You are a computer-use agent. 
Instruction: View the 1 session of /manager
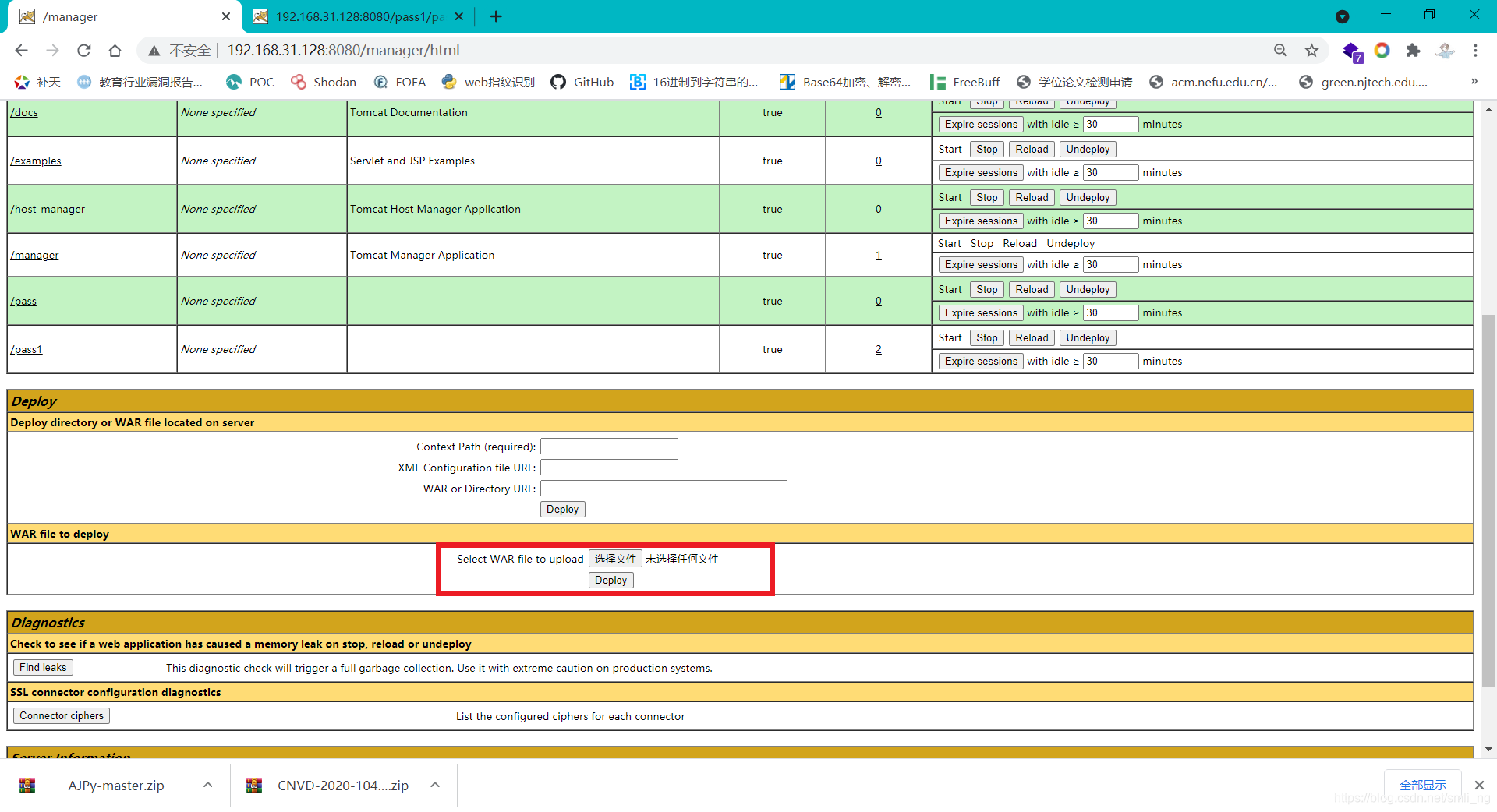(x=879, y=255)
